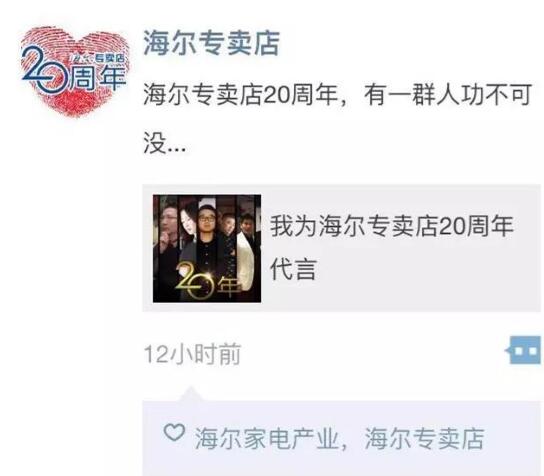
Task: Open the 海尔家电产业 liker profile
Action: (267, 438)
